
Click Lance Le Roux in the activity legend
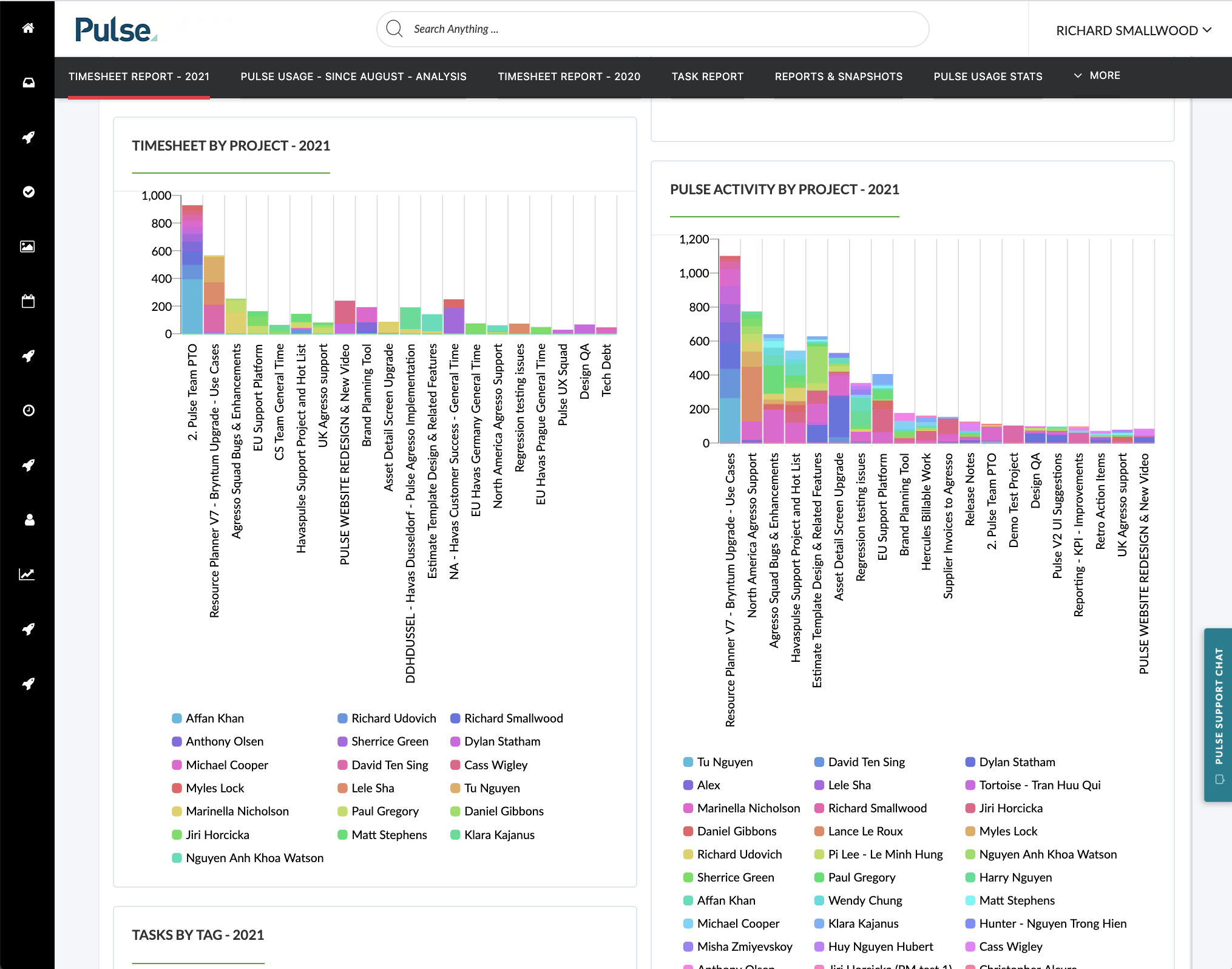[858, 831]
